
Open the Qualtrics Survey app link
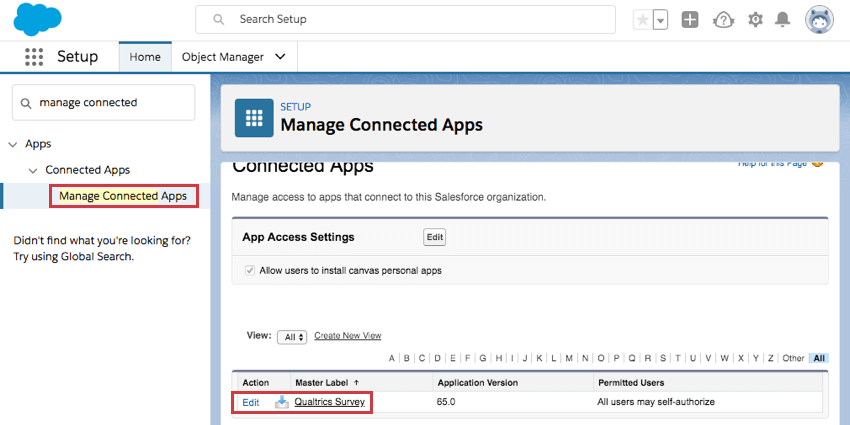point(330,402)
